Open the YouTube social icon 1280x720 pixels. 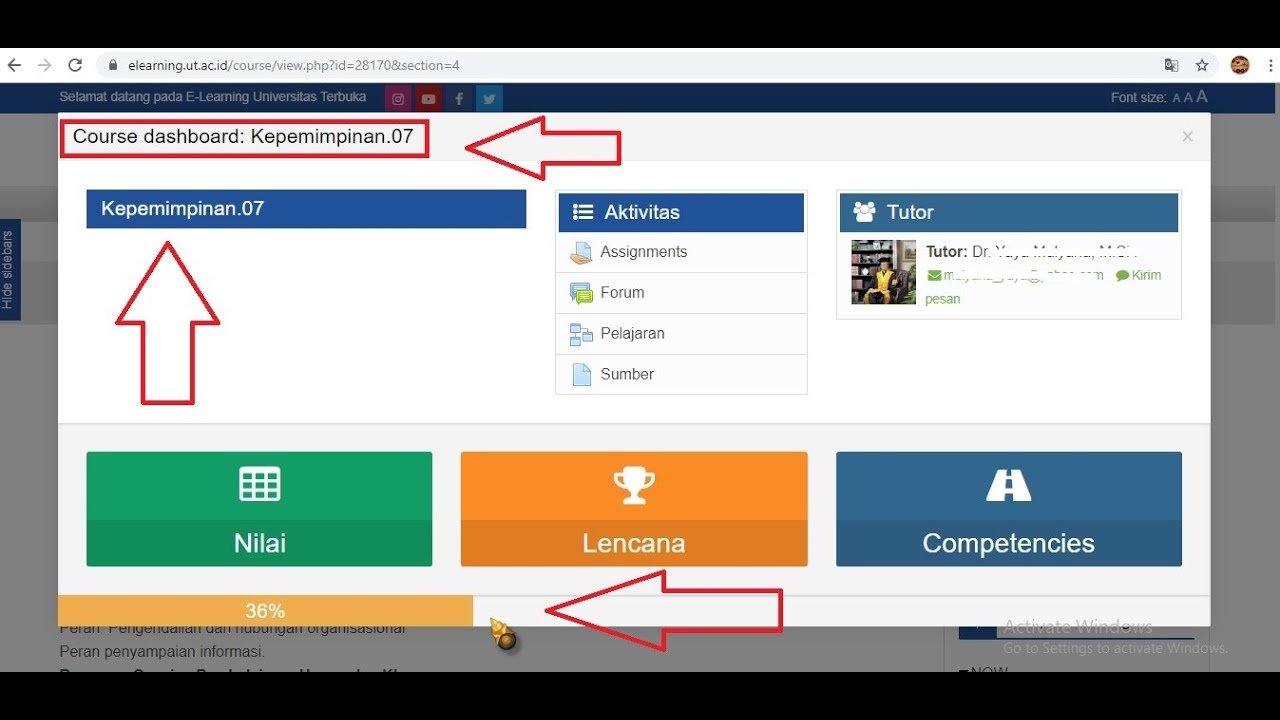click(x=428, y=98)
